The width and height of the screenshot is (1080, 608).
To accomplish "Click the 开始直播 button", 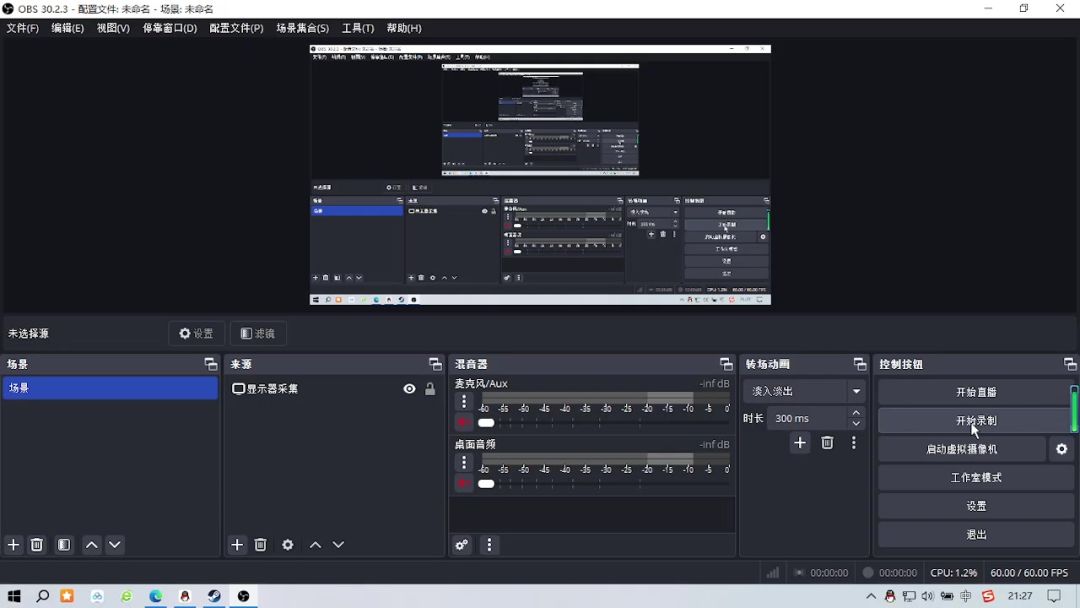I will pyautogui.click(x=975, y=392).
